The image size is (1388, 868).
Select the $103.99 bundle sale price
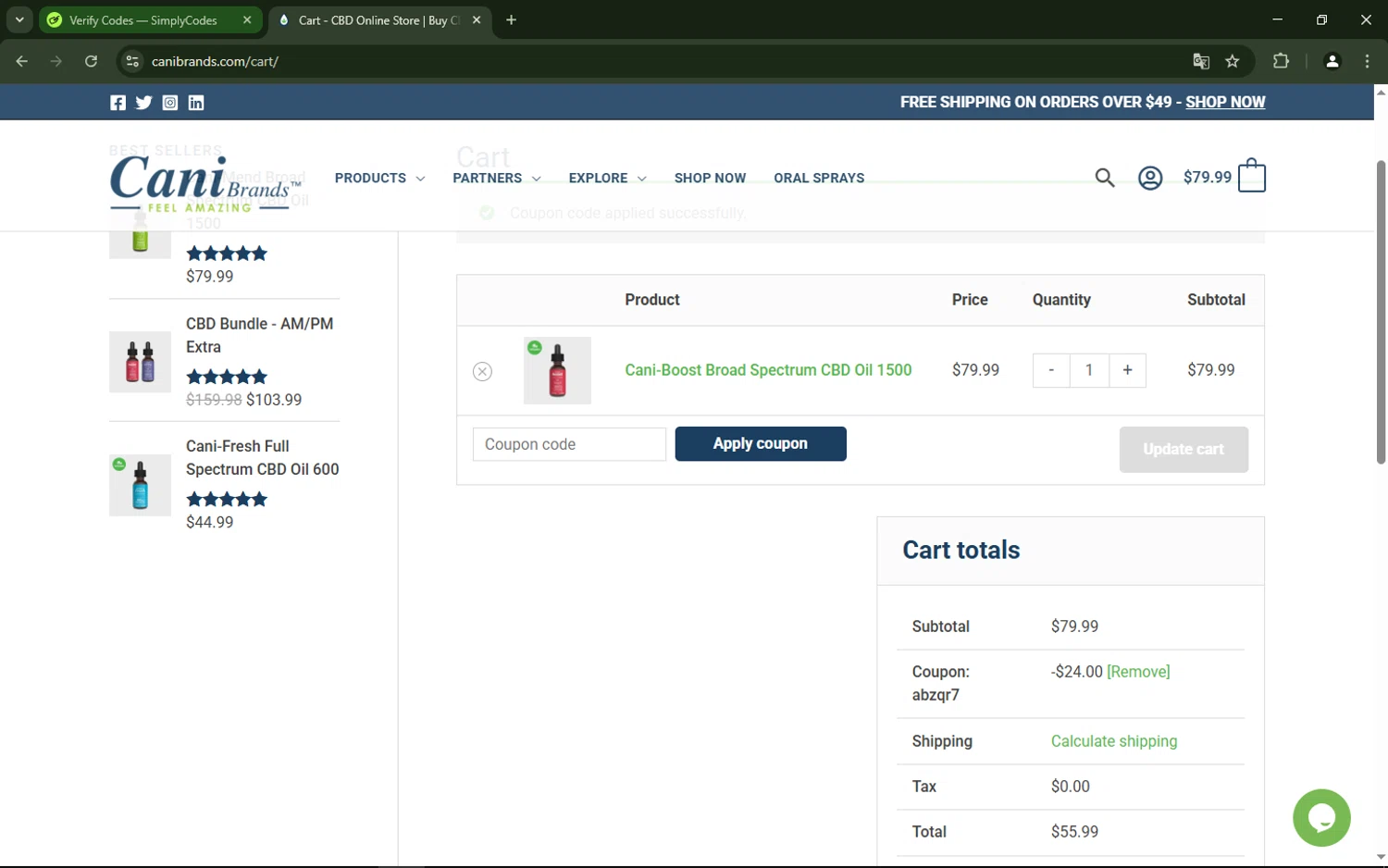(x=274, y=400)
